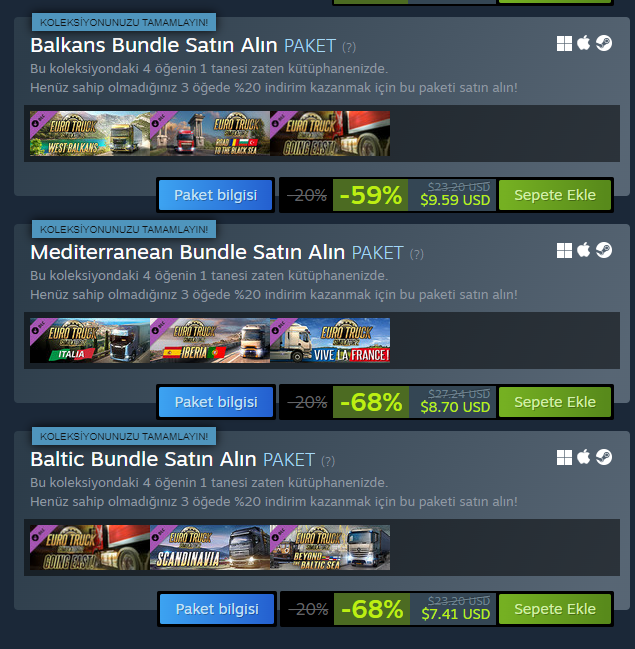Open Paket bilgisi for Balkans Bundle
Image resolution: width=635 pixels, height=649 pixels.
(216, 195)
